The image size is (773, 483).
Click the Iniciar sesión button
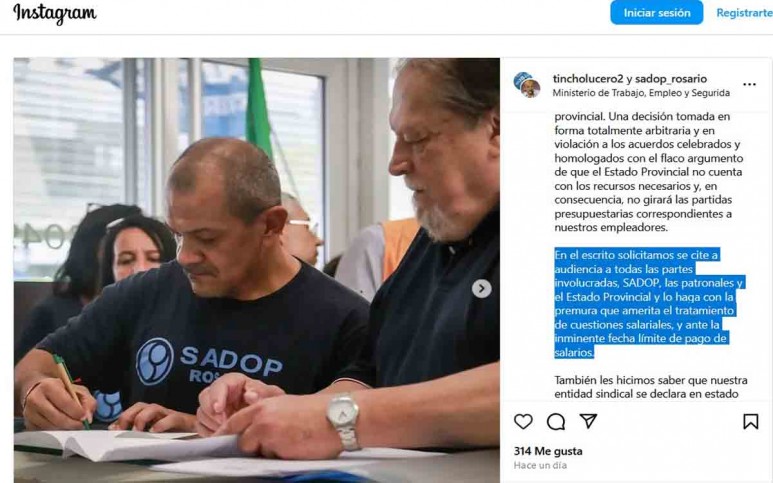tap(657, 13)
